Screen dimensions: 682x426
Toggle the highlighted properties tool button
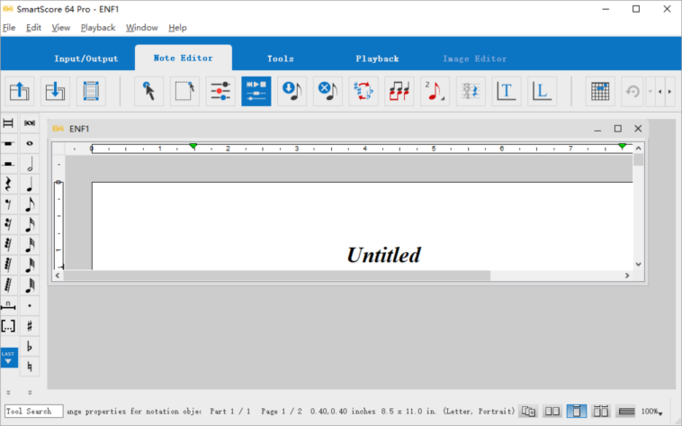[x=256, y=92]
